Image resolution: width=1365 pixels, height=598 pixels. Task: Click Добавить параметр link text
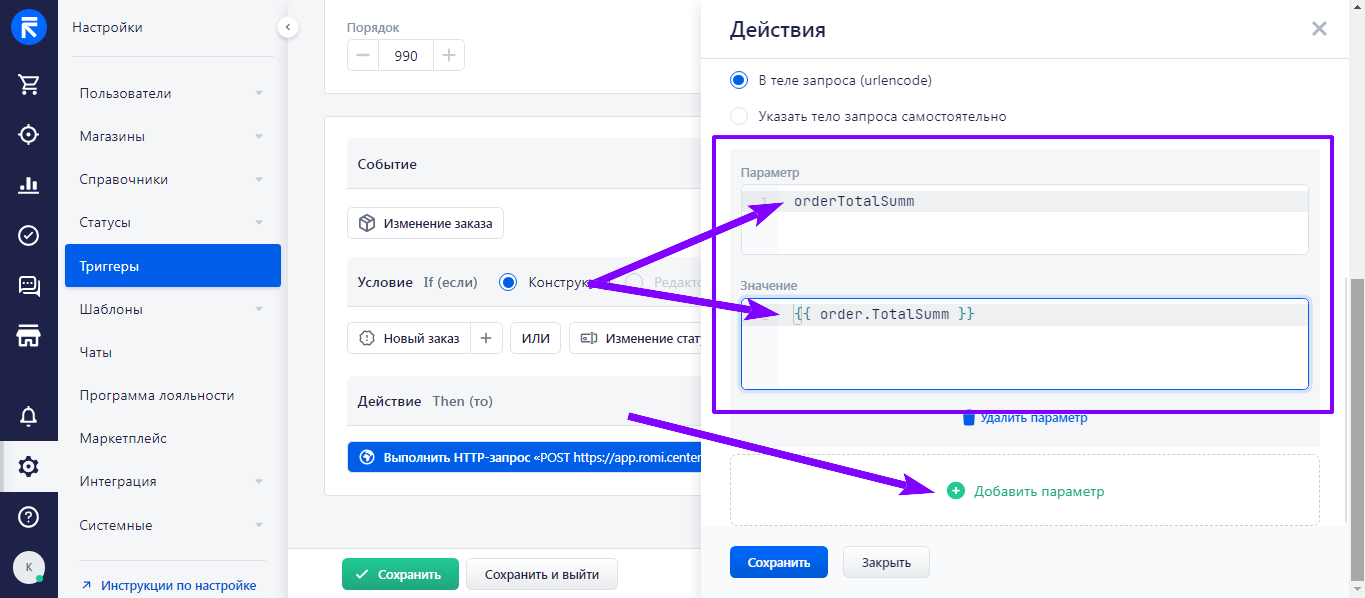click(x=1039, y=491)
